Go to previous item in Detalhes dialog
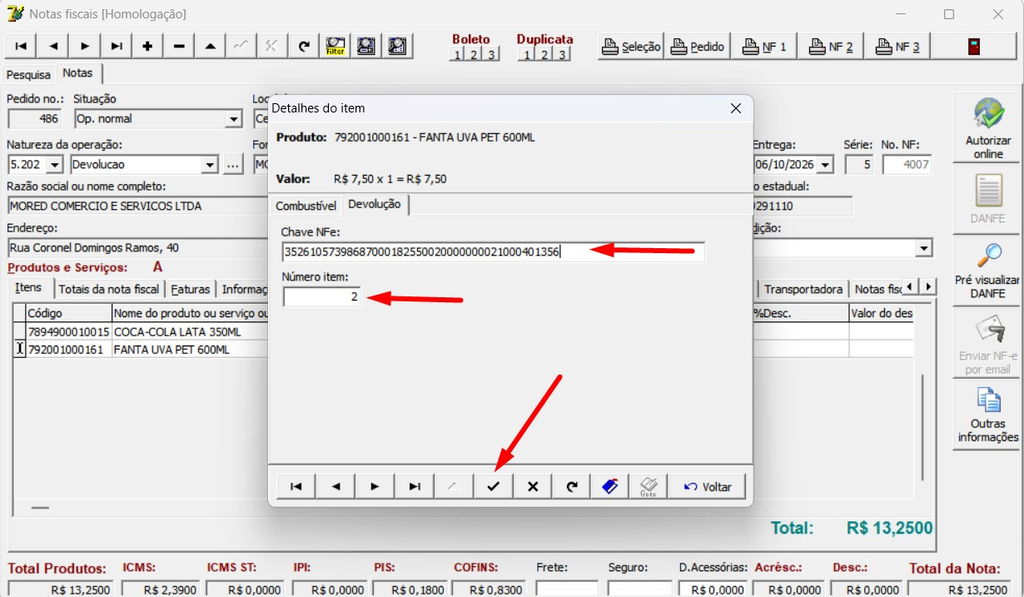The height and width of the screenshot is (597, 1024). [336, 487]
